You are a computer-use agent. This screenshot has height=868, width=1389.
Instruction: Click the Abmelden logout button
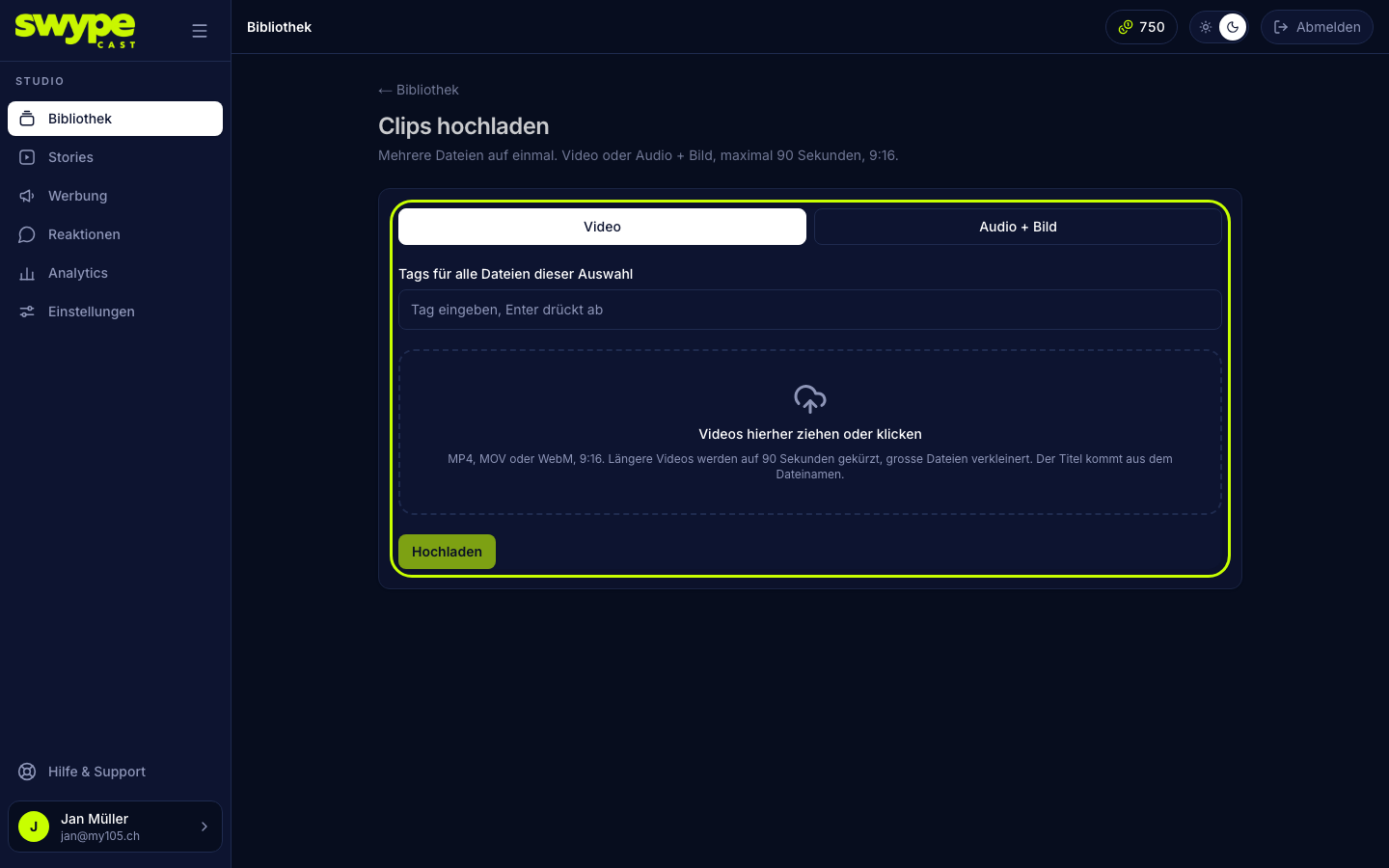pos(1317,27)
